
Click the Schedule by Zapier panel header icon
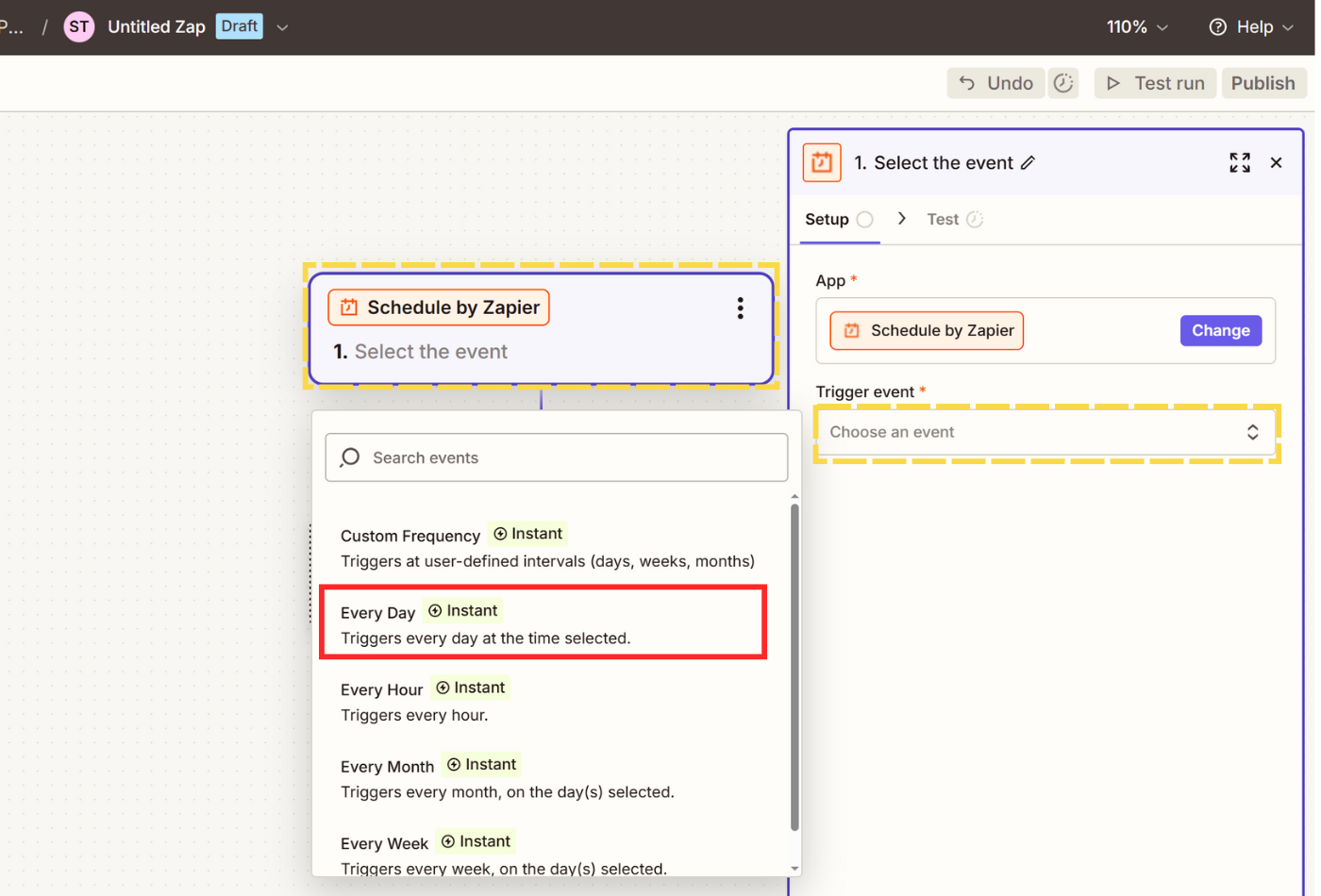point(821,163)
